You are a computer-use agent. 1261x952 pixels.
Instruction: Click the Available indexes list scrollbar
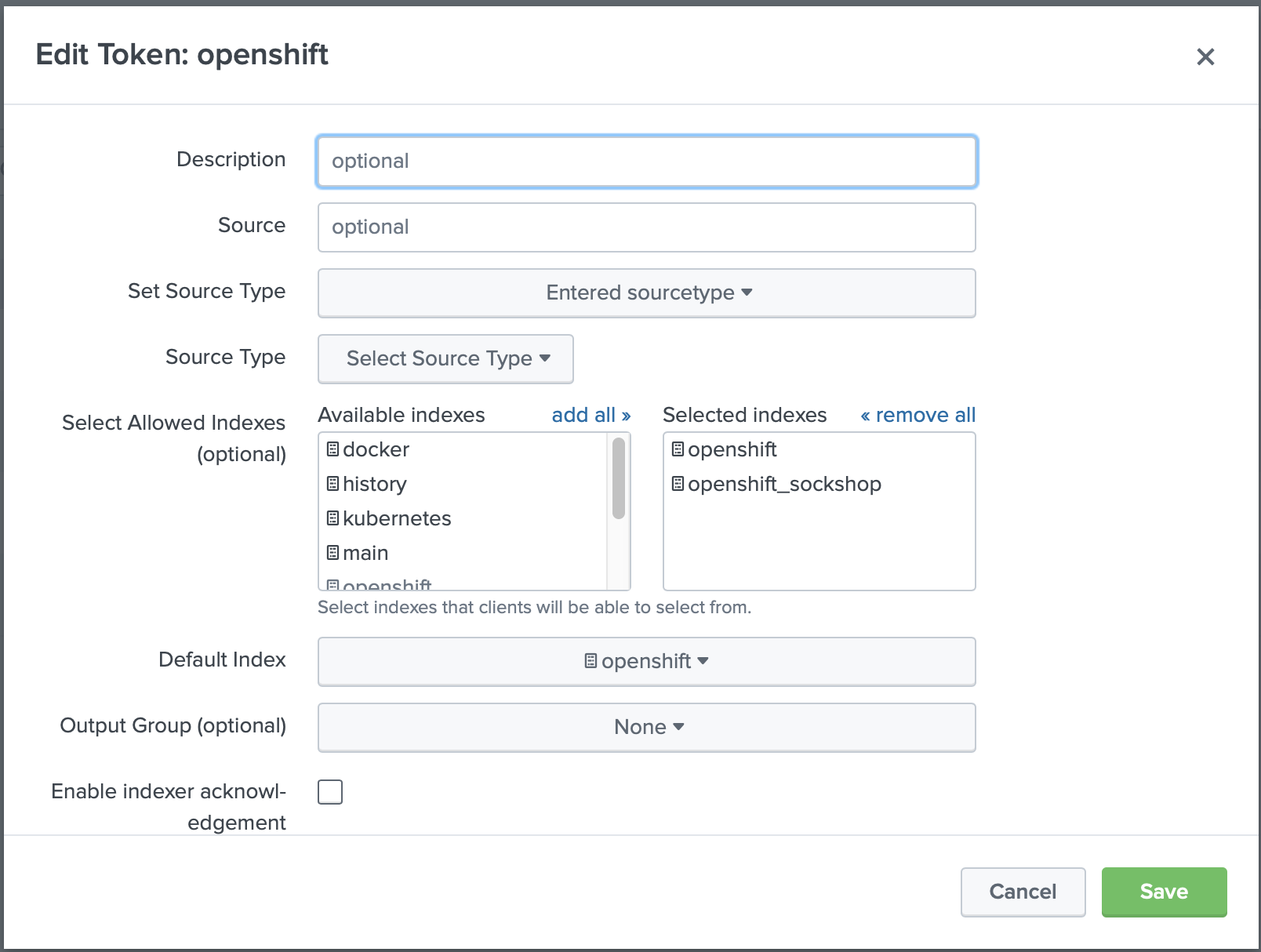619,478
